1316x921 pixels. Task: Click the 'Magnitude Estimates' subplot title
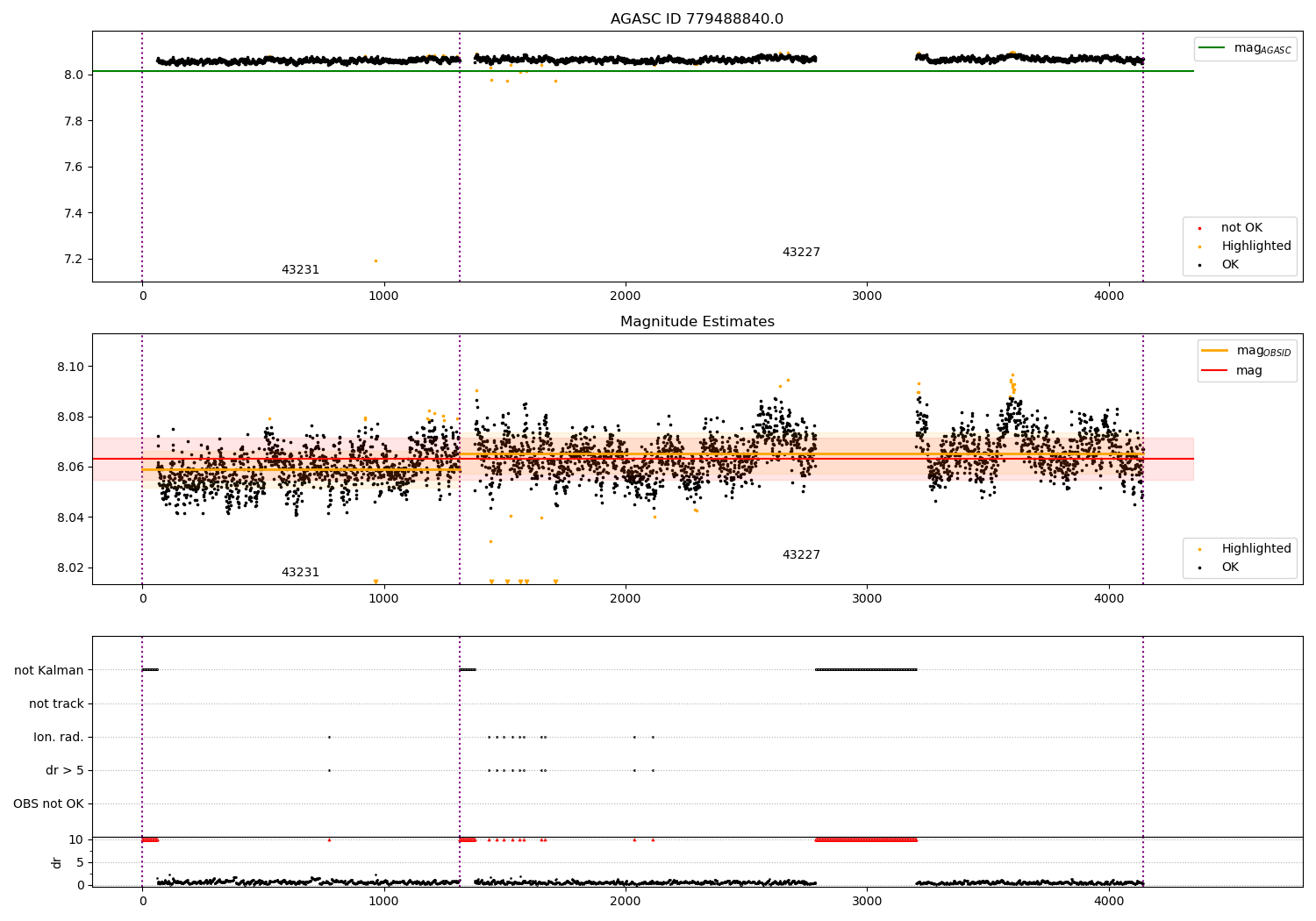tap(697, 322)
